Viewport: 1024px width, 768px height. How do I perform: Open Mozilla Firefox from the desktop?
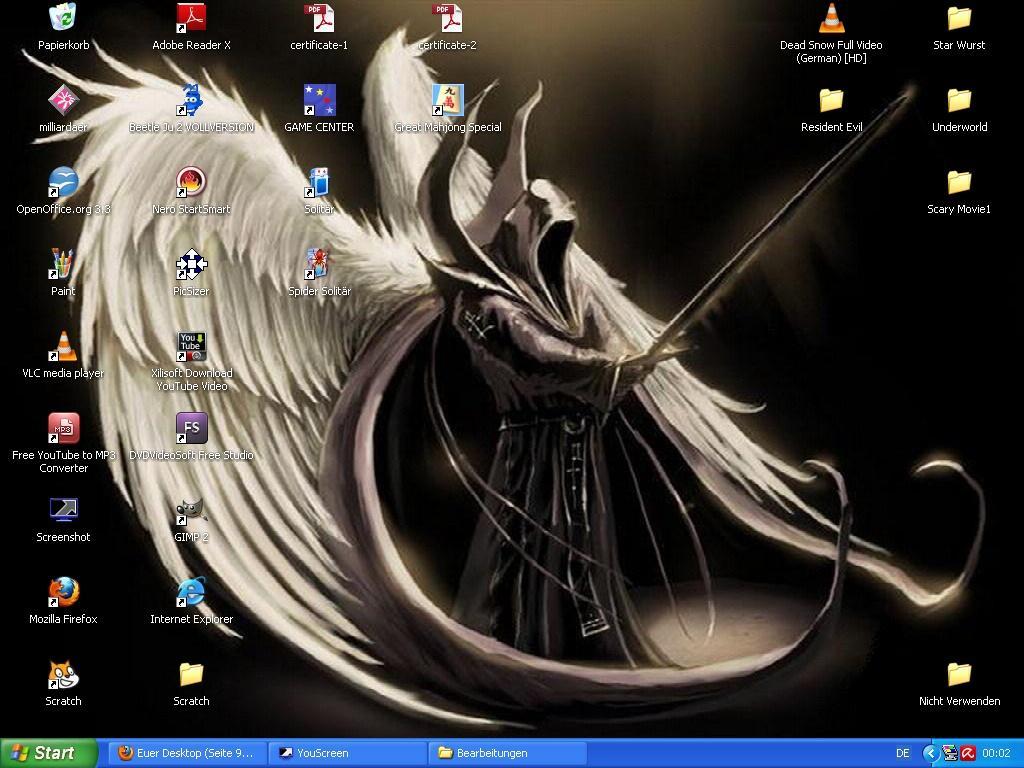pos(63,592)
